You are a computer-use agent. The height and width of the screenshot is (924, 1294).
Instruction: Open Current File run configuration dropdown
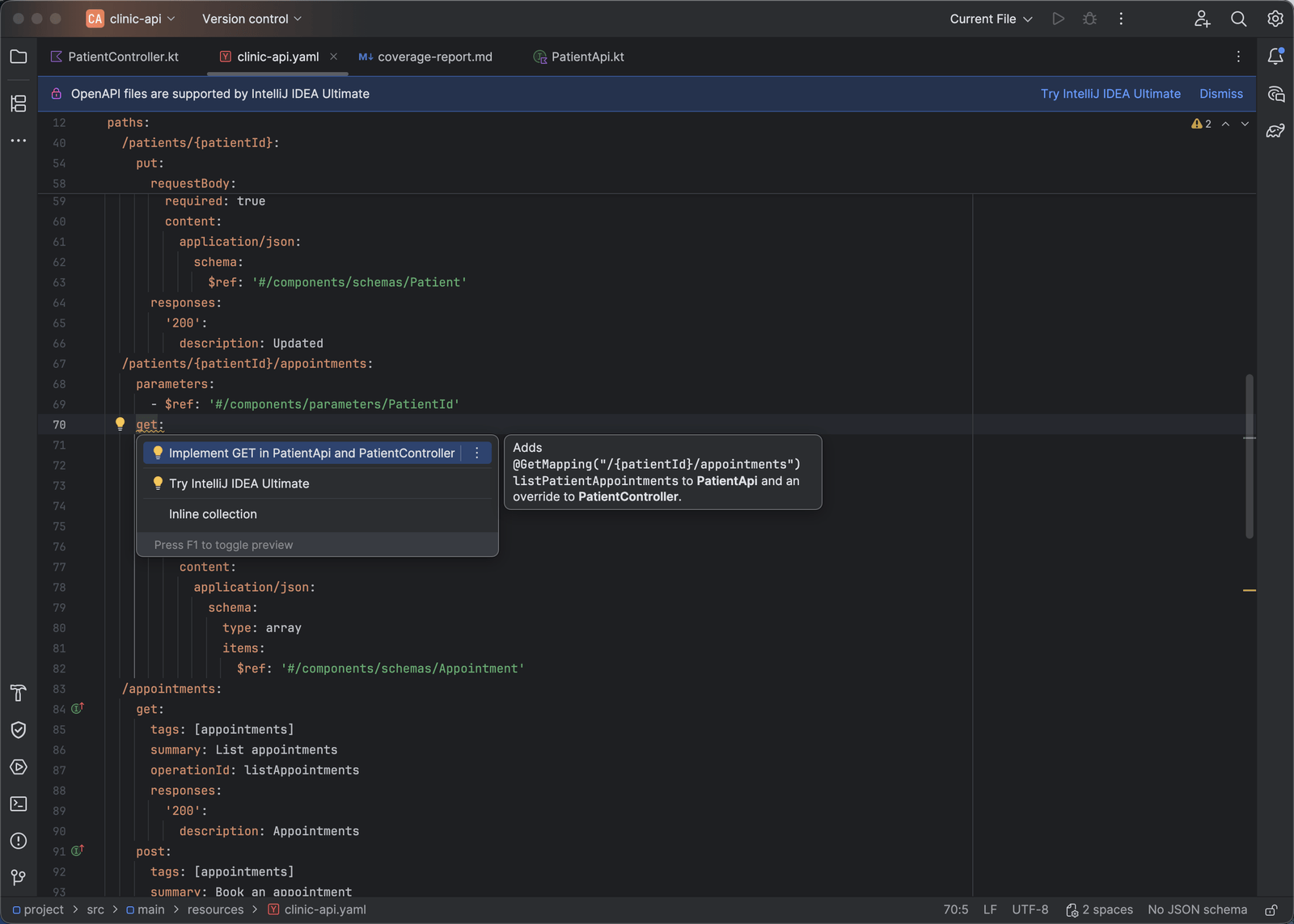coord(991,19)
